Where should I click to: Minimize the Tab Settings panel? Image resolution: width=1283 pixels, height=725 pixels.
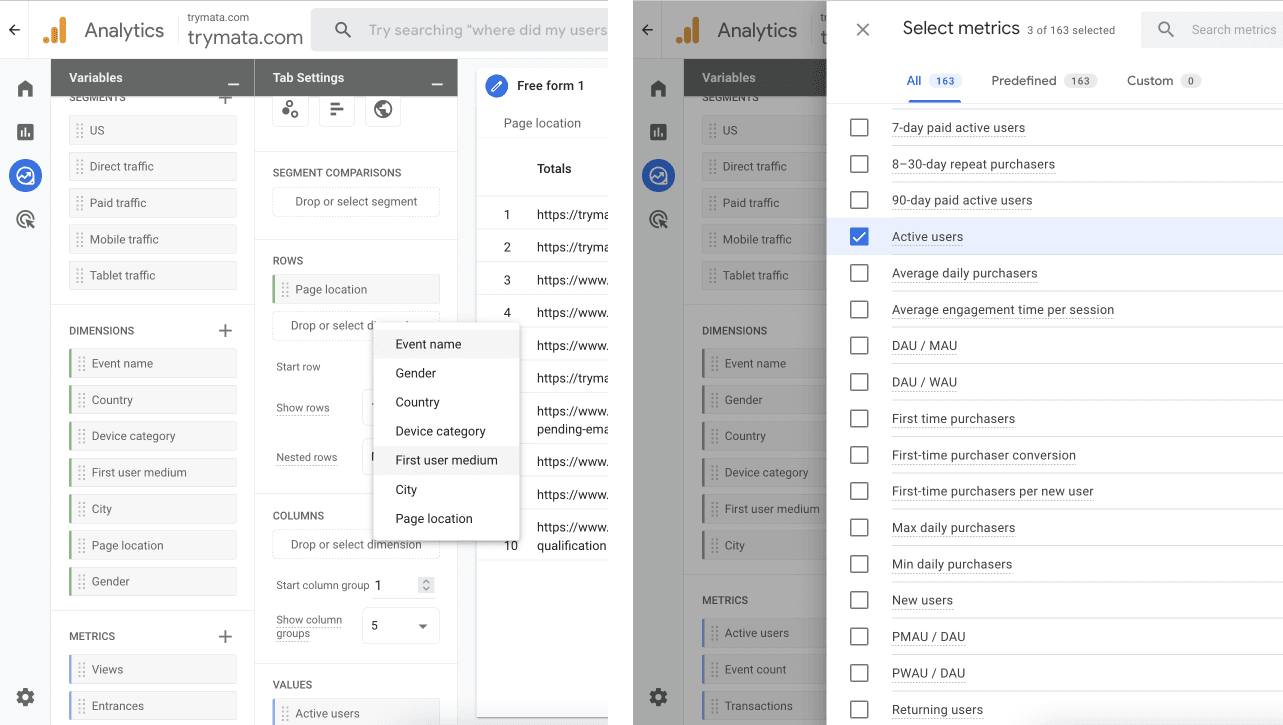click(437, 84)
